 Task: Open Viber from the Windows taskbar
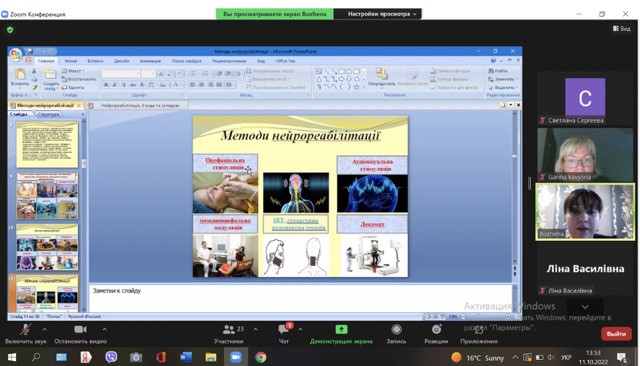click(x=111, y=357)
